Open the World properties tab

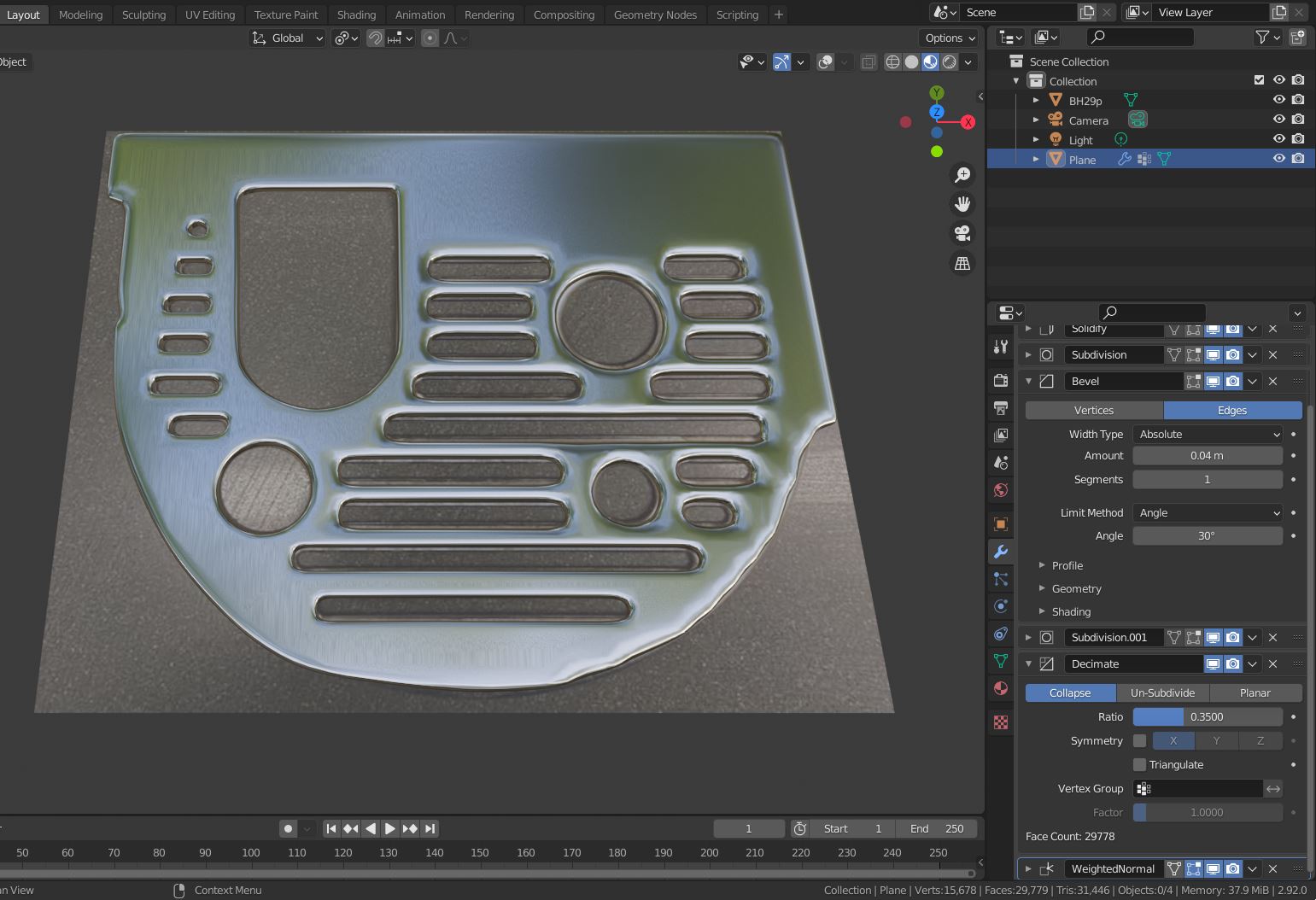pos(1001,490)
